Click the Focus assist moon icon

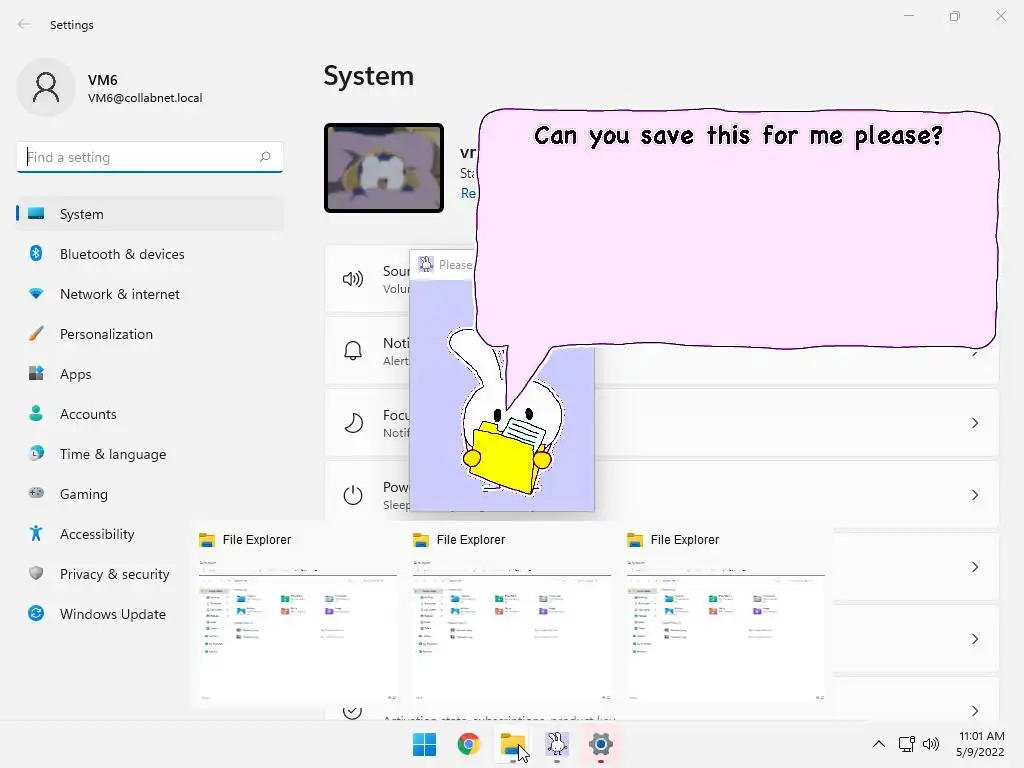(x=353, y=423)
